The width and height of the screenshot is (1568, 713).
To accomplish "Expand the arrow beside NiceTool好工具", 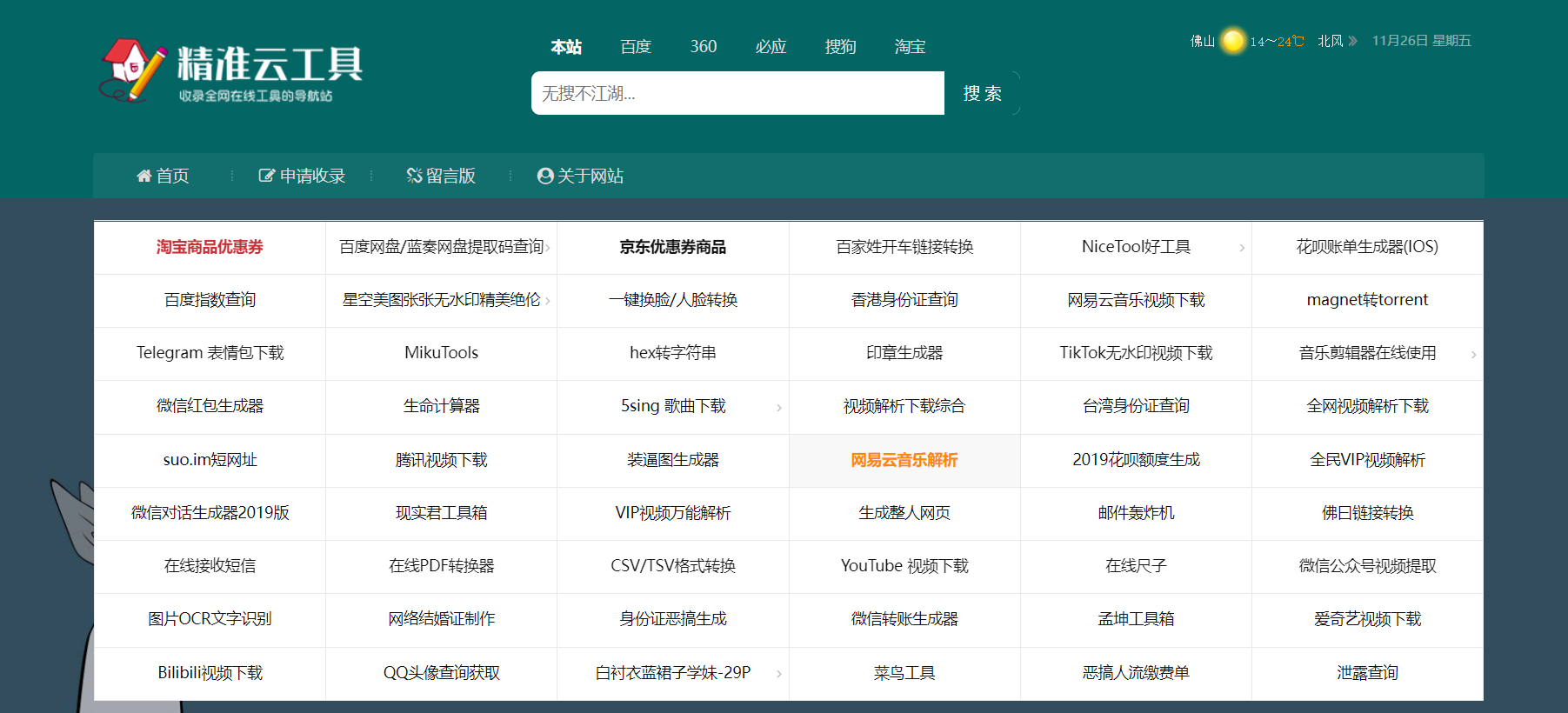I will click(1241, 248).
